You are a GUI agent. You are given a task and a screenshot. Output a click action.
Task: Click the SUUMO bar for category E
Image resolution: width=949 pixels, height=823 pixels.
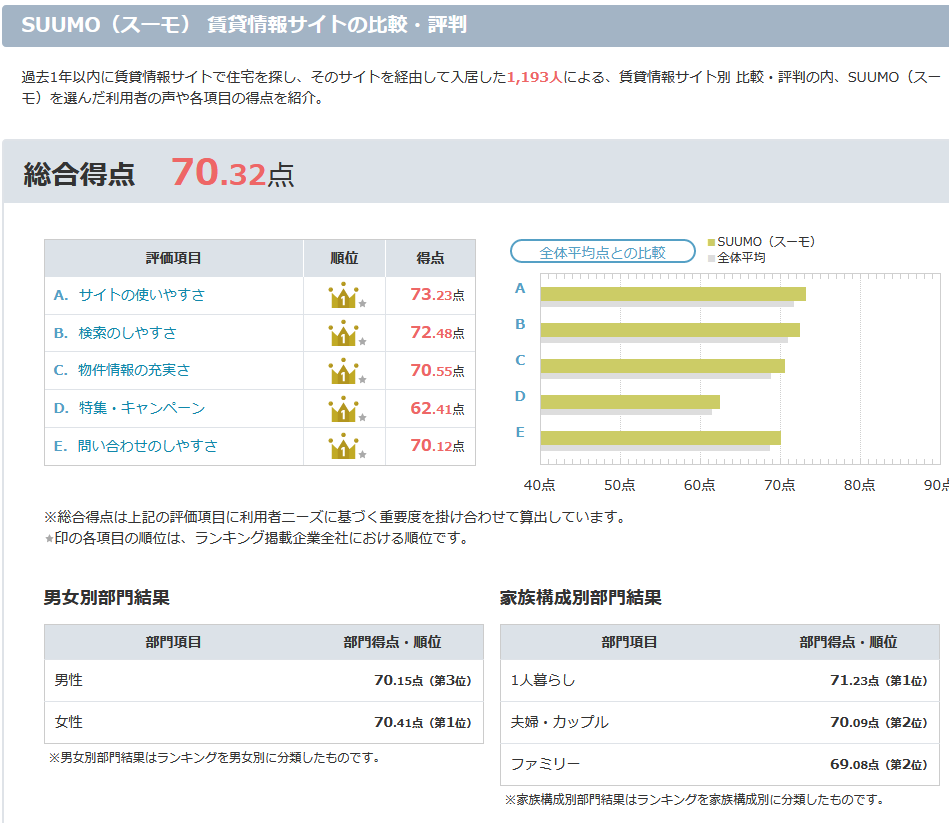(660, 438)
